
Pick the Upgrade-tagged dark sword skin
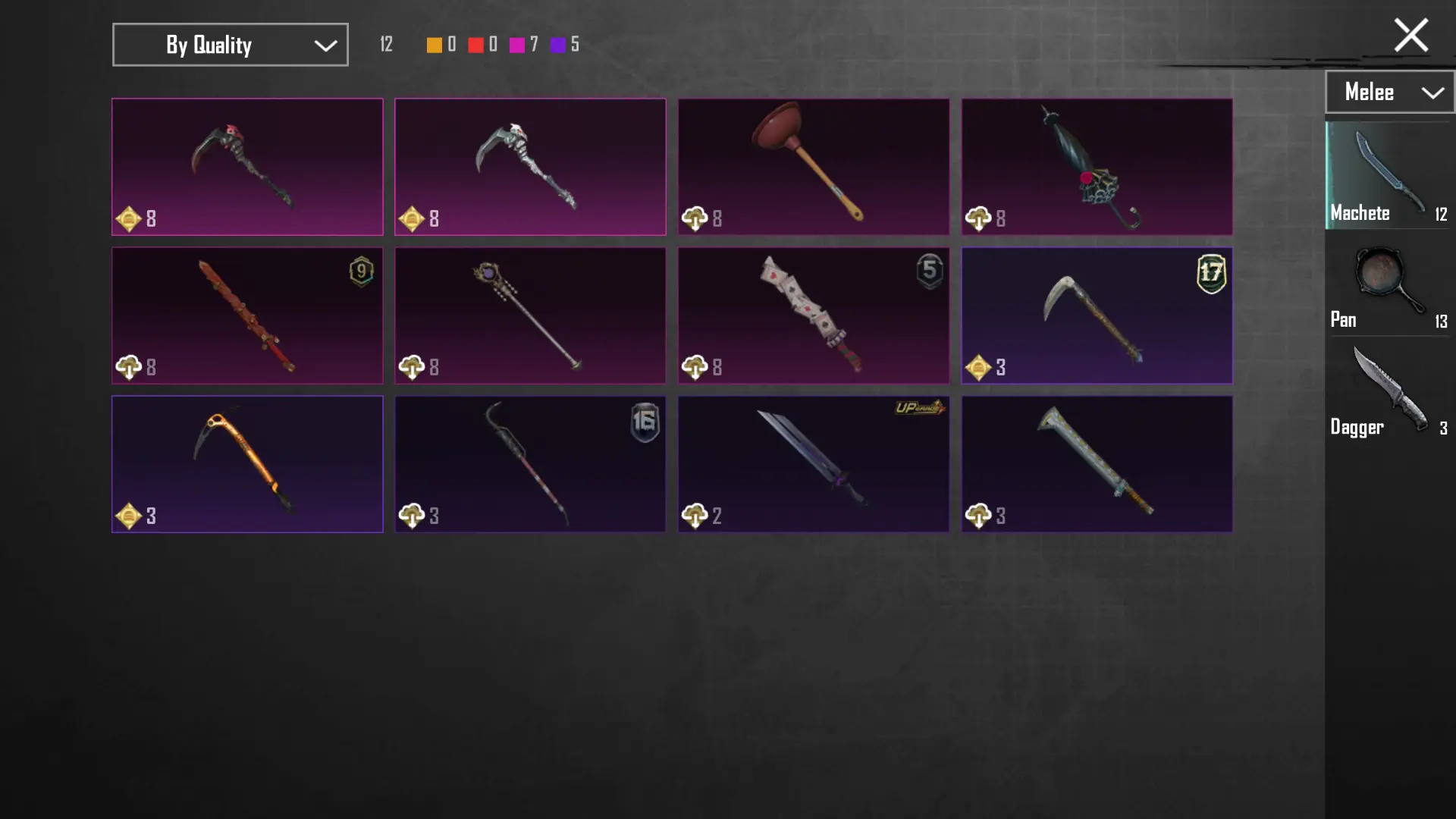click(814, 464)
